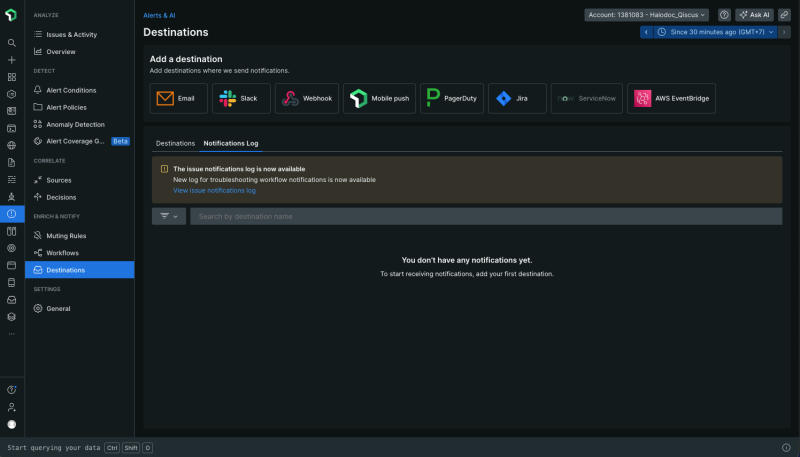This screenshot has width=800, height=457.
Task: Click 'You don't have any notifications yet.' text
Action: (467, 260)
